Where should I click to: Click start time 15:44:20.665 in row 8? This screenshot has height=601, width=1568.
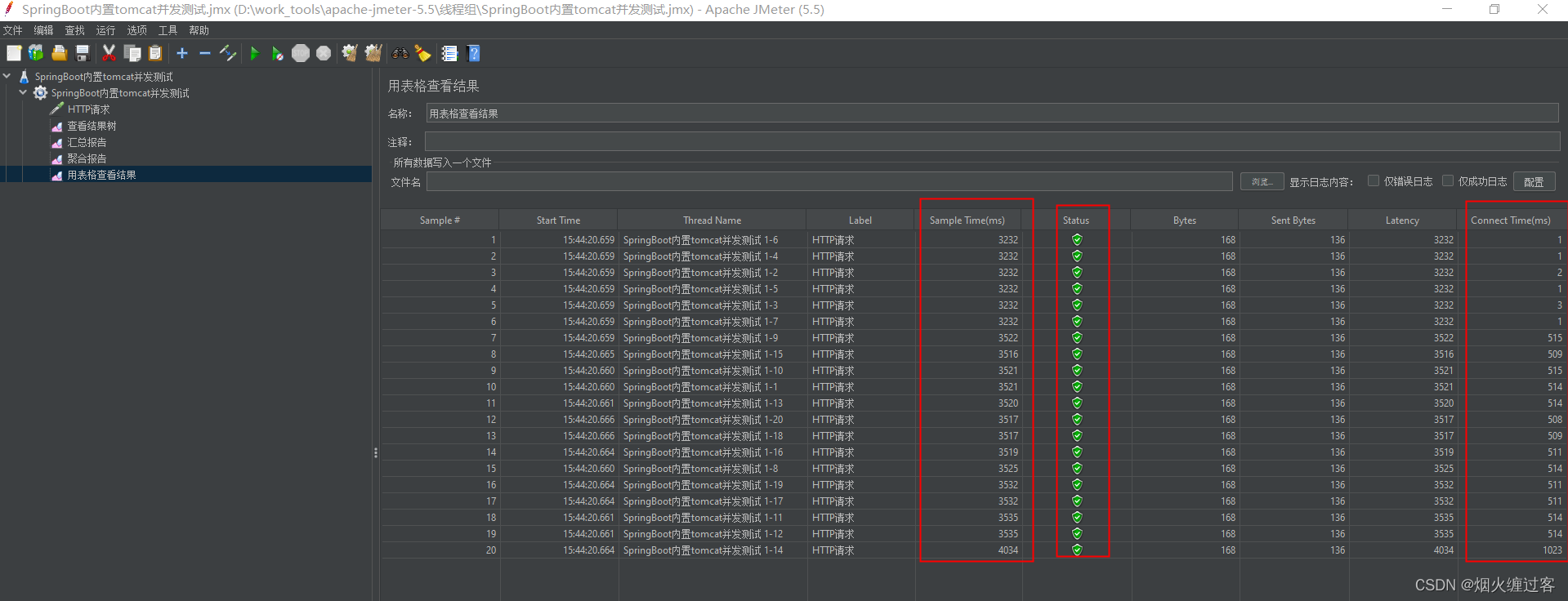[x=588, y=354]
